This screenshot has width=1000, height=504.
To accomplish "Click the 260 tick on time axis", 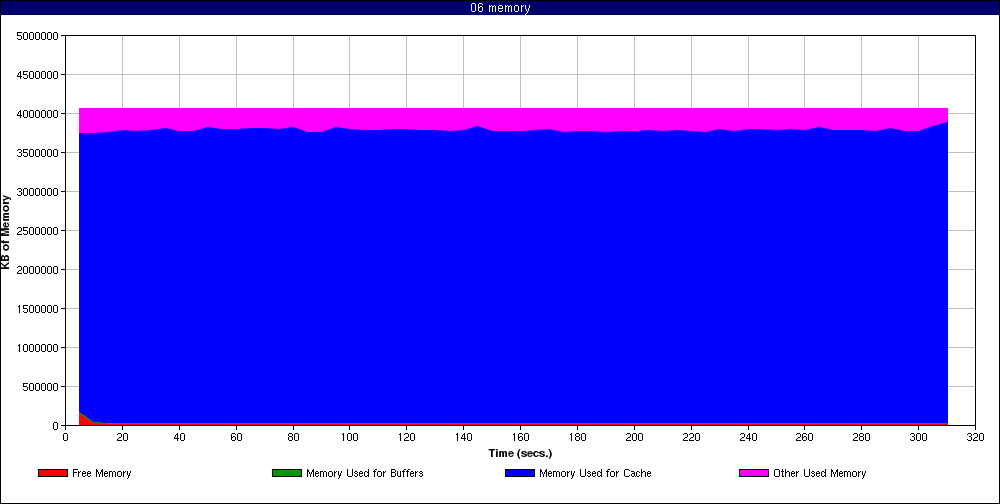I will (x=805, y=438).
